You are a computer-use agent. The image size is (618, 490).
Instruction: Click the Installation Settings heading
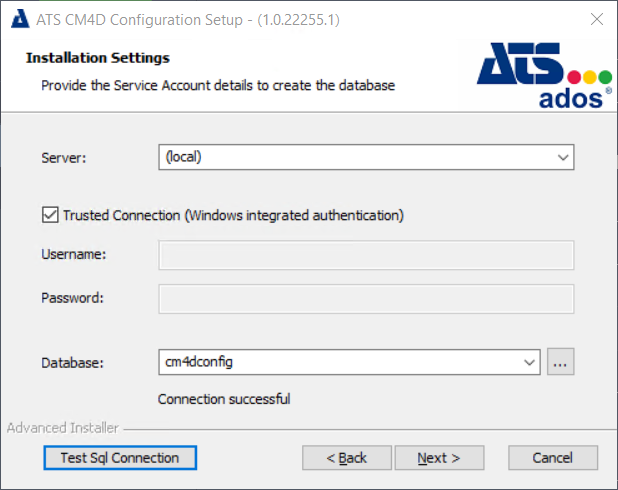97,58
